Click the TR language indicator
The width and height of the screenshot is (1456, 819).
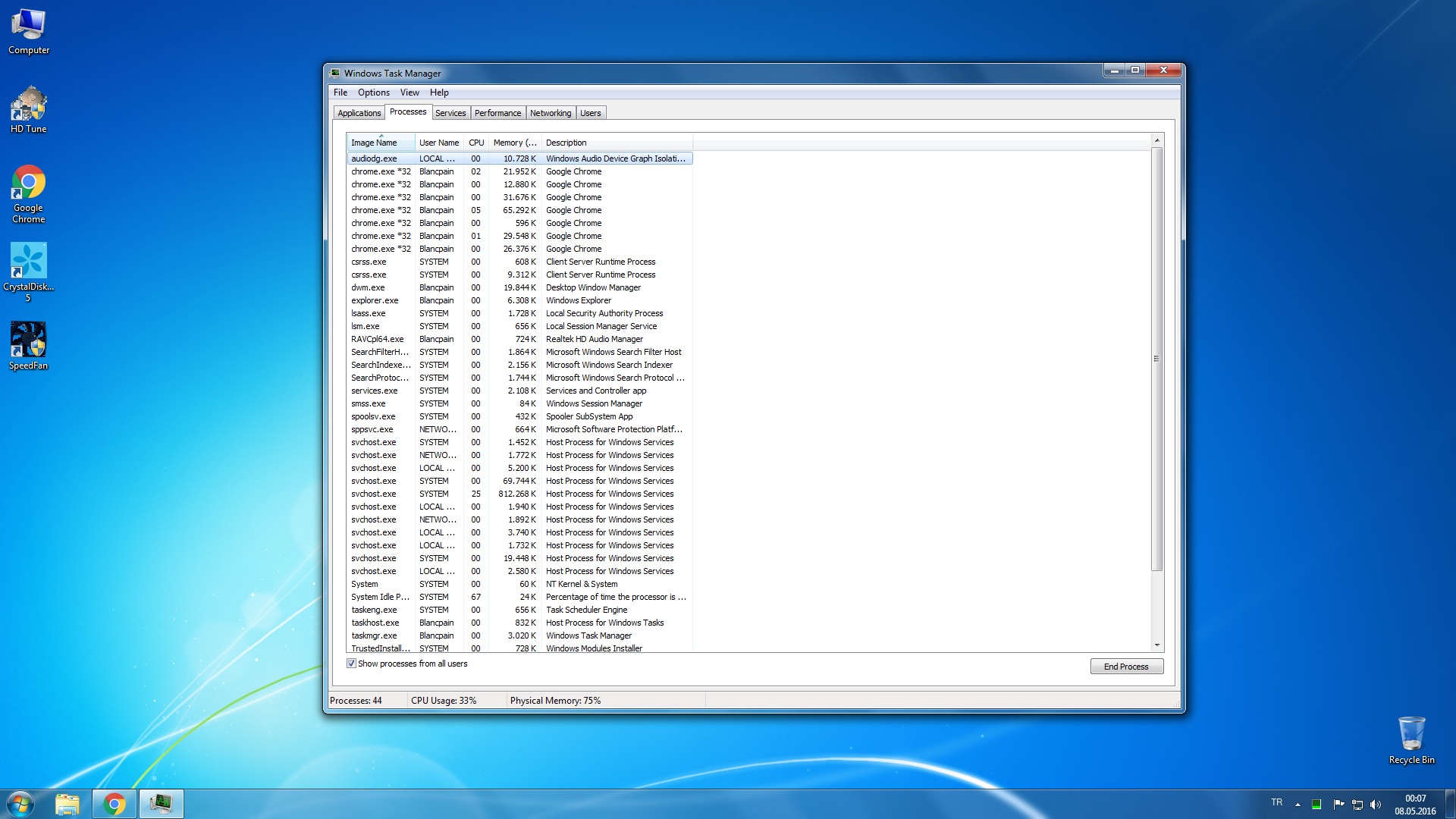point(1277,802)
